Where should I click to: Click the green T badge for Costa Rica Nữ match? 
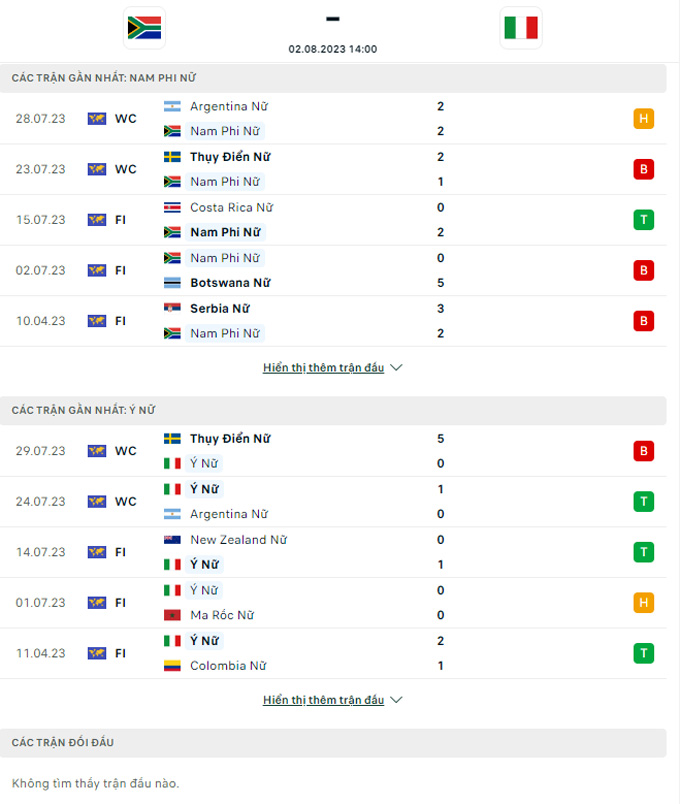[643, 220]
